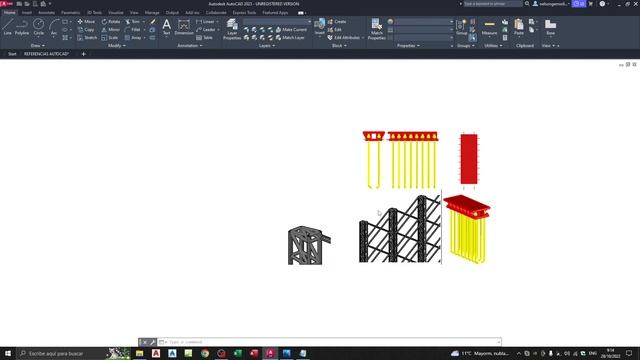The image size is (640, 360).
Task: Click the help keyword search field
Action: [493, 4]
